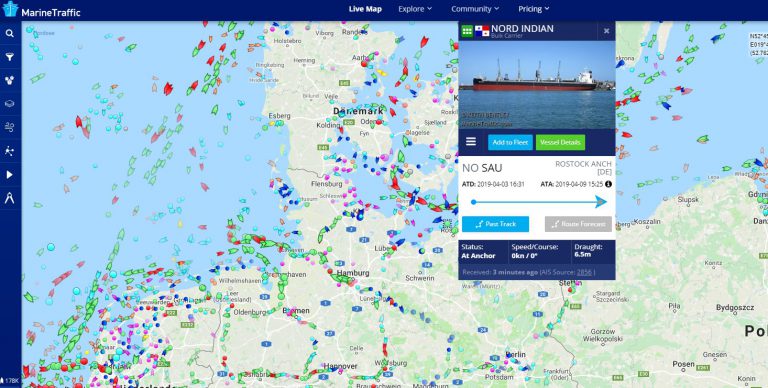
Task: Click the Flensburg label on the map
Action: coord(326,184)
